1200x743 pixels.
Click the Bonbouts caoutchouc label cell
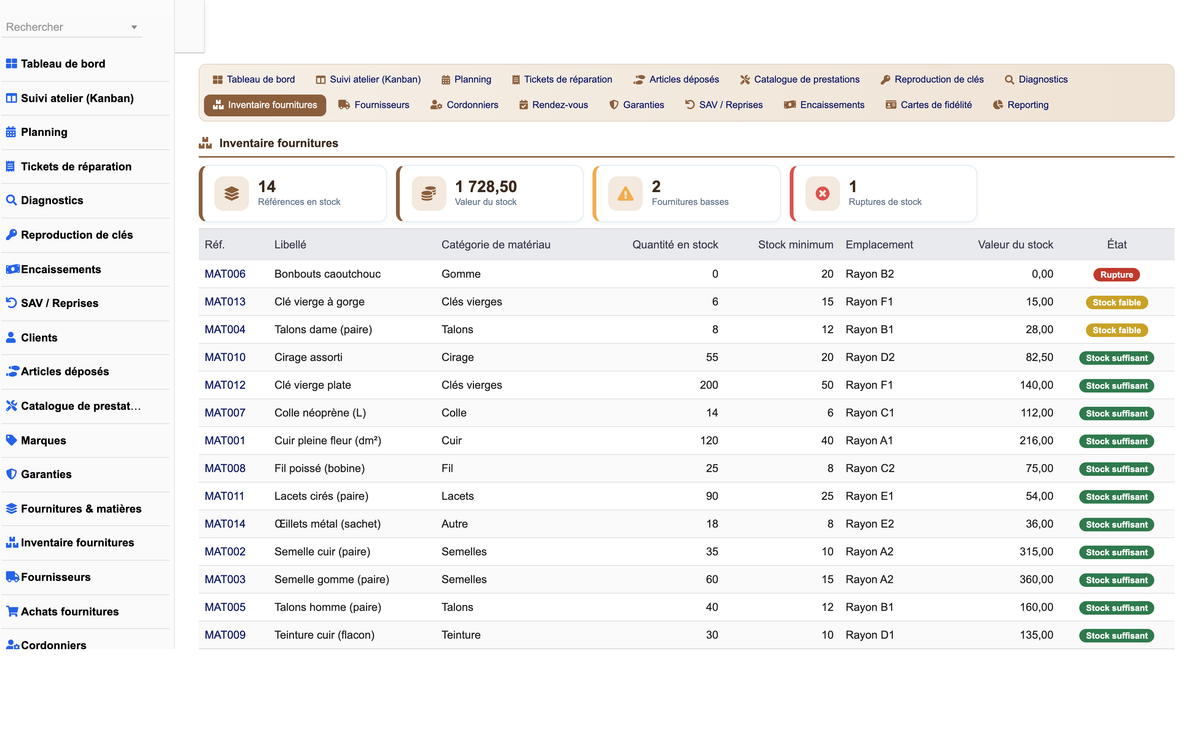(327, 274)
